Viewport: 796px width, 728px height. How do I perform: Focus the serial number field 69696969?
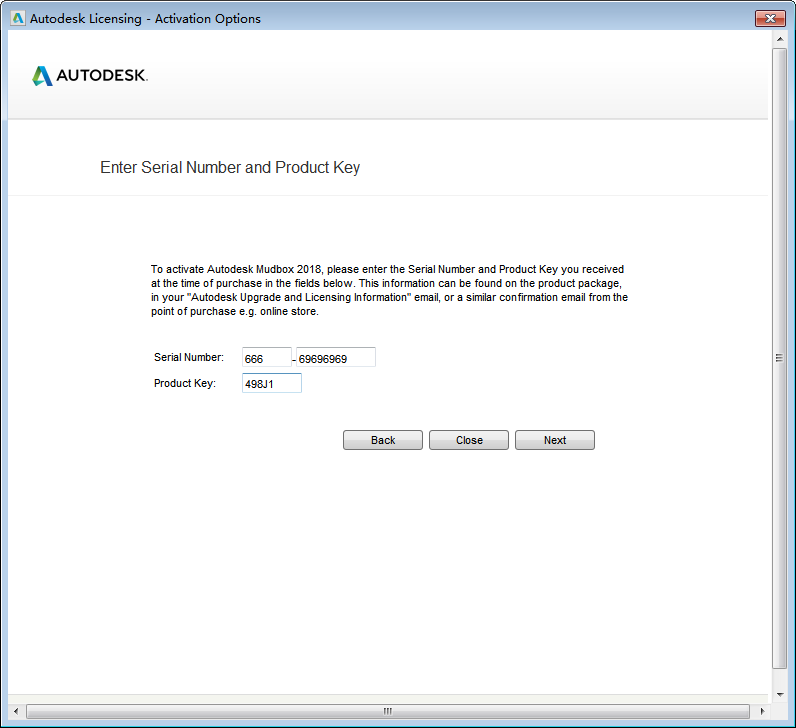pyautogui.click(x=336, y=357)
